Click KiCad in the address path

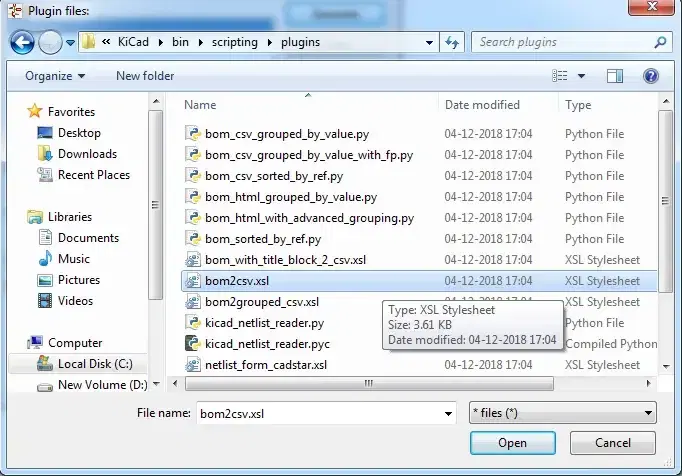[133, 42]
